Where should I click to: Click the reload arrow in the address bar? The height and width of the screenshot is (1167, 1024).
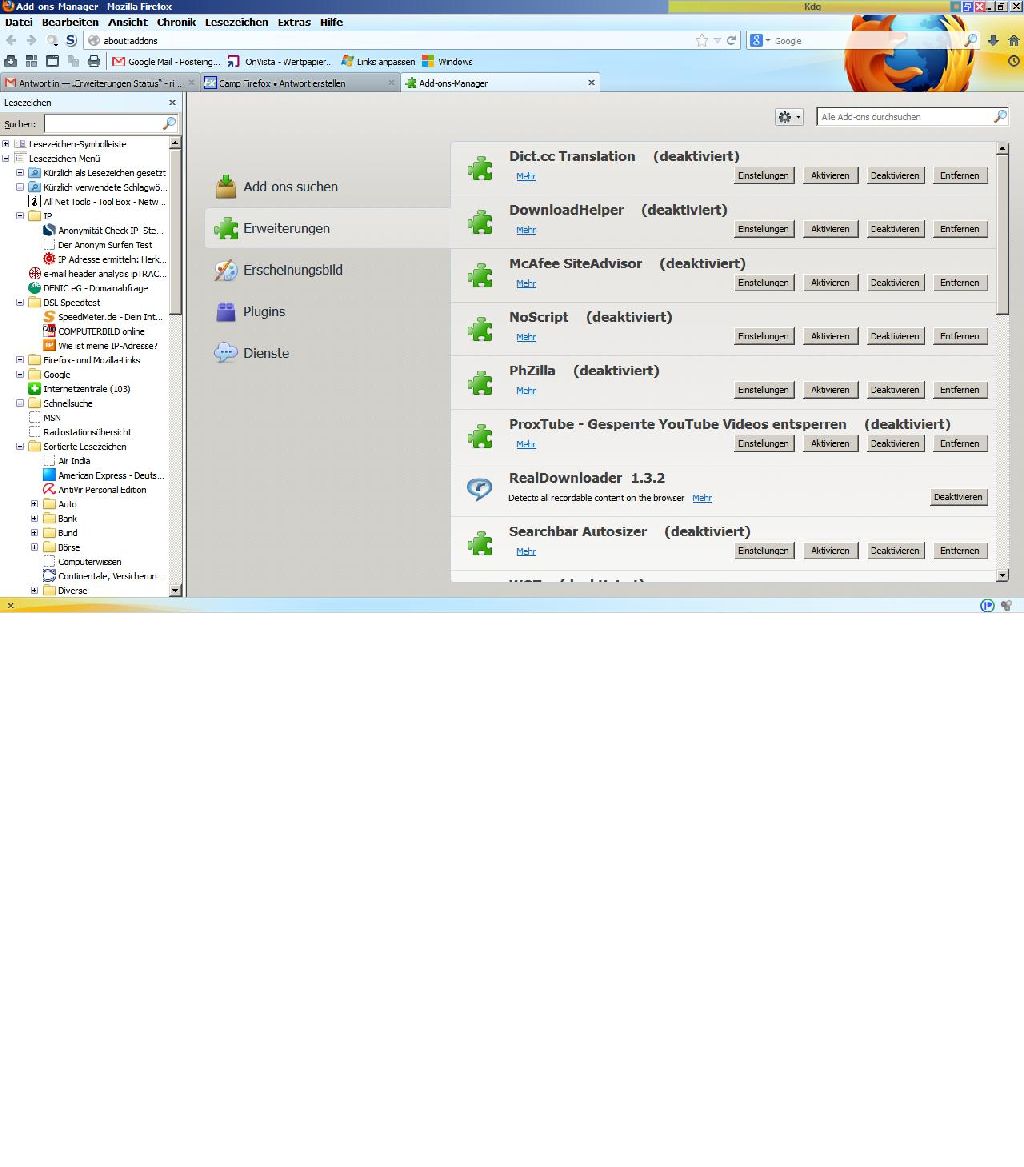[732, 40]
